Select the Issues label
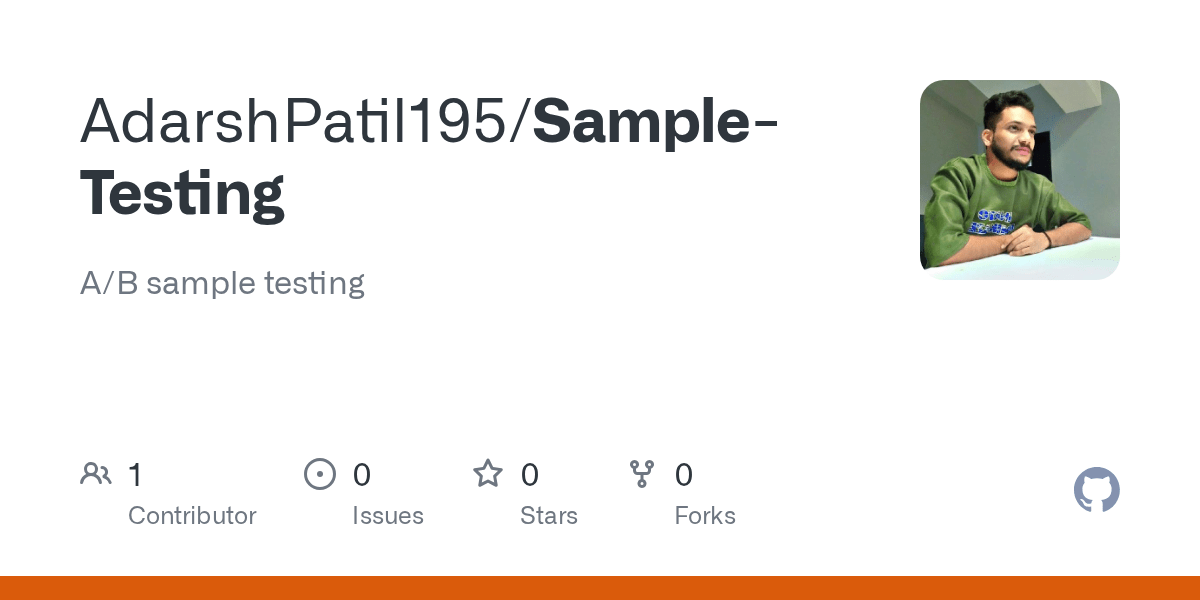This screenshot has height=600, width=1200. pyautogui.click(x=388, y=516)
